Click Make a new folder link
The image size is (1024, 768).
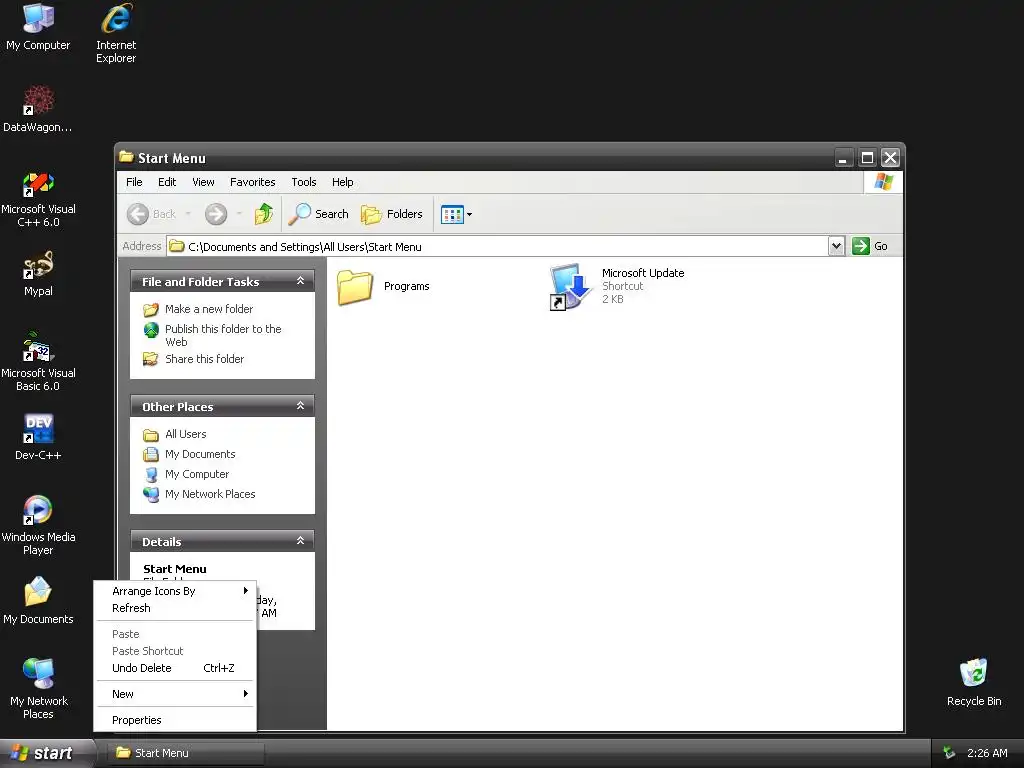(208, 309)
